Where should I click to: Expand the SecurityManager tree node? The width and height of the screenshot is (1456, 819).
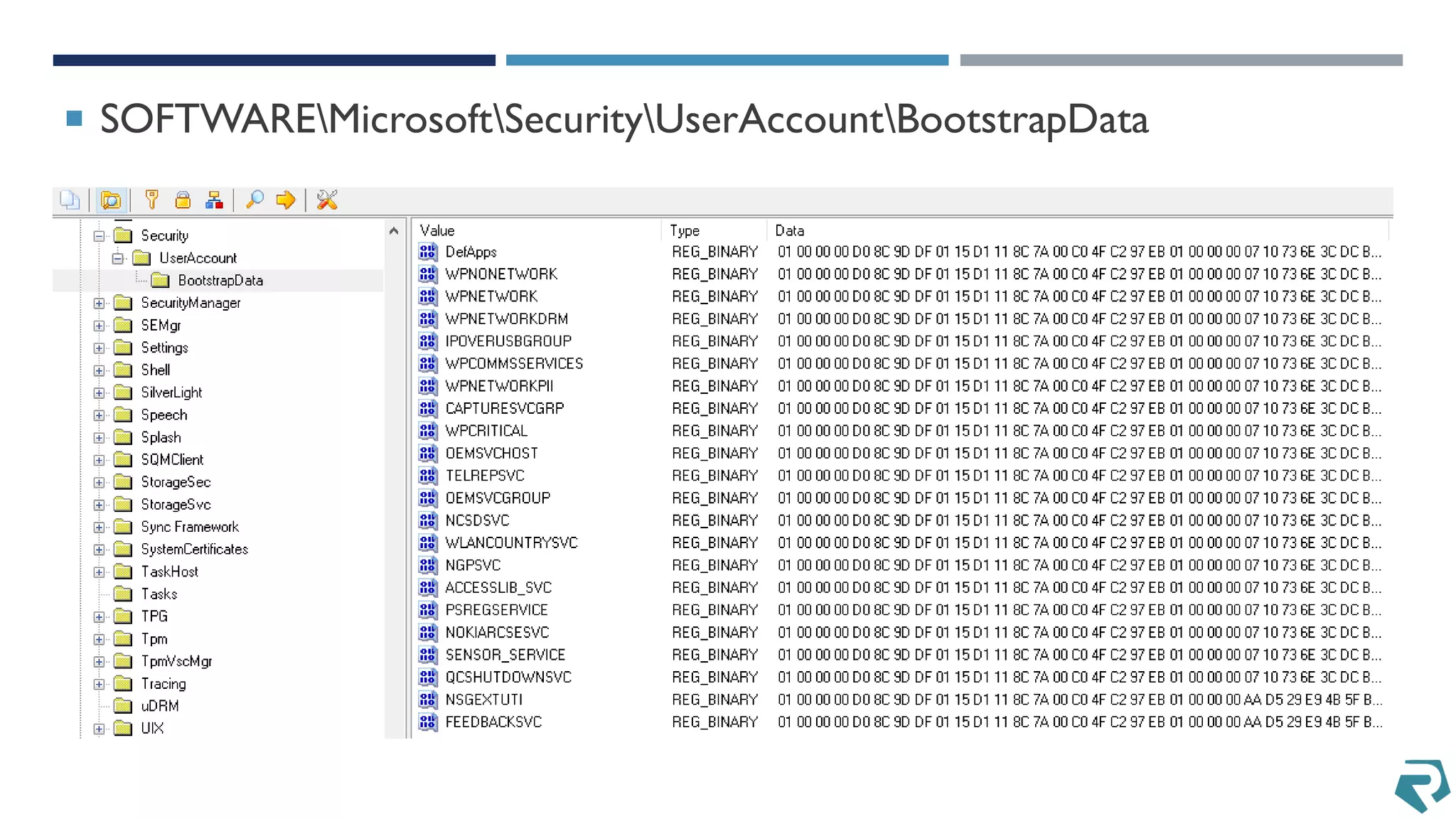click(99, 303)
